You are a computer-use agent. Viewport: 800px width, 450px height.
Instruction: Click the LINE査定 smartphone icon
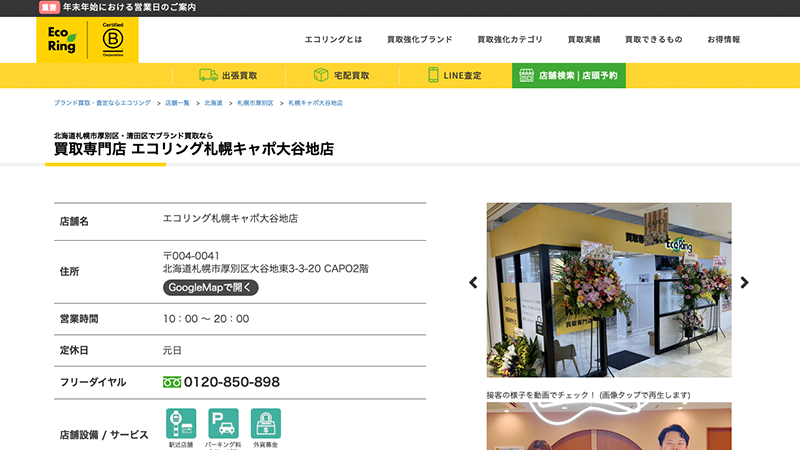click(434, 75)
